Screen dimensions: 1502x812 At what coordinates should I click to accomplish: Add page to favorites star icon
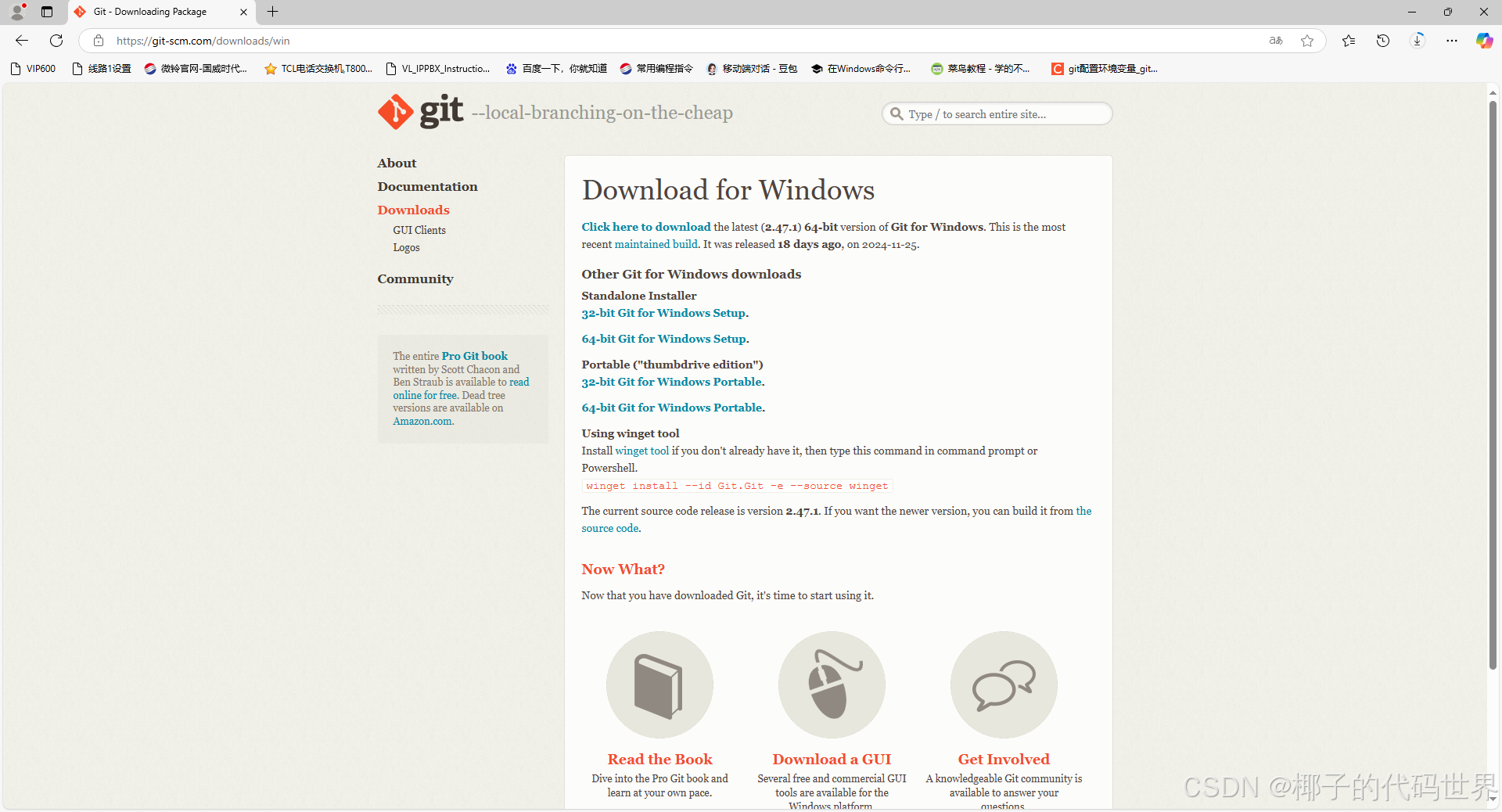point(1307,41)
